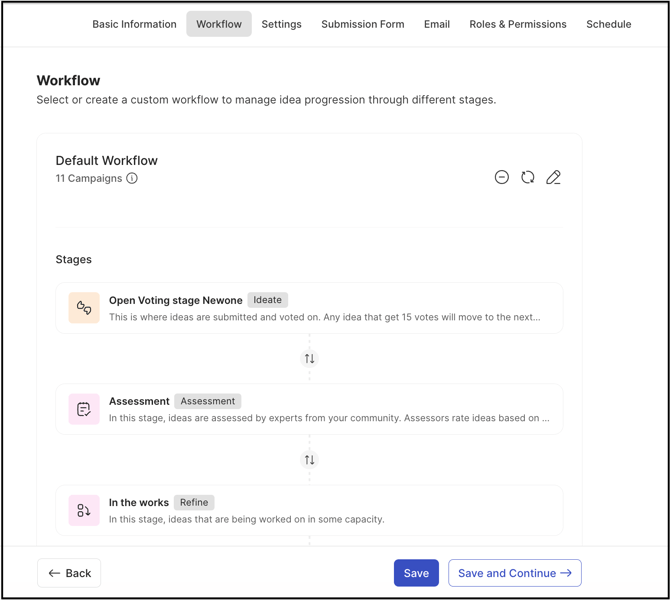Open the Basic Information tab
The height and width of the screenshot is (600, 670).
(134, 24)
